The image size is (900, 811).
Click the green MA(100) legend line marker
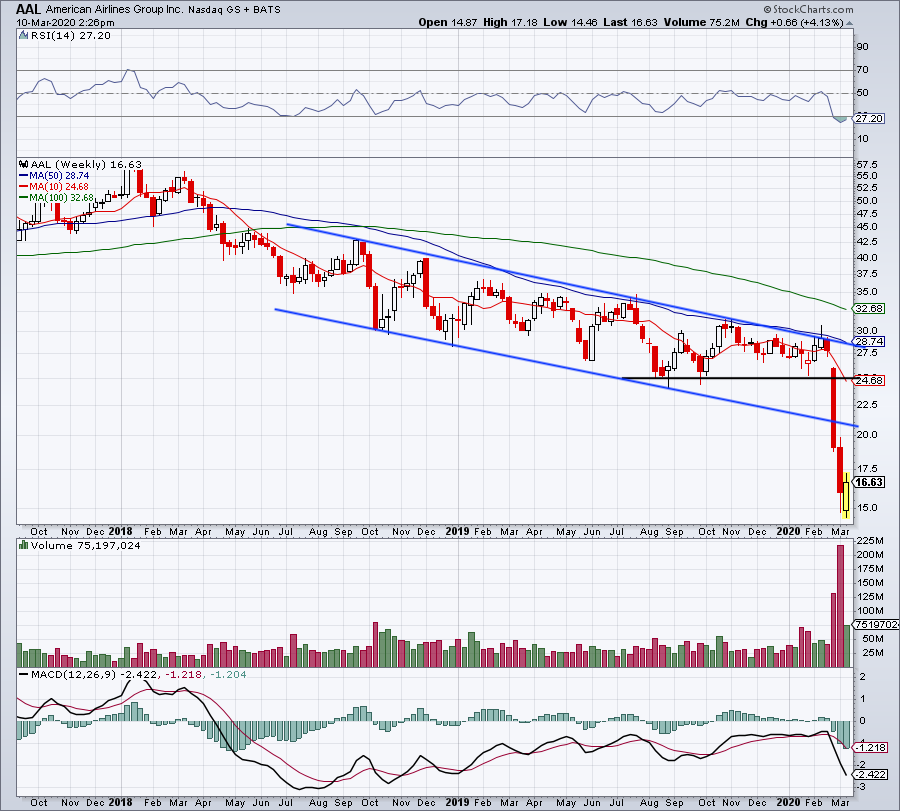(x=24, y=198)
